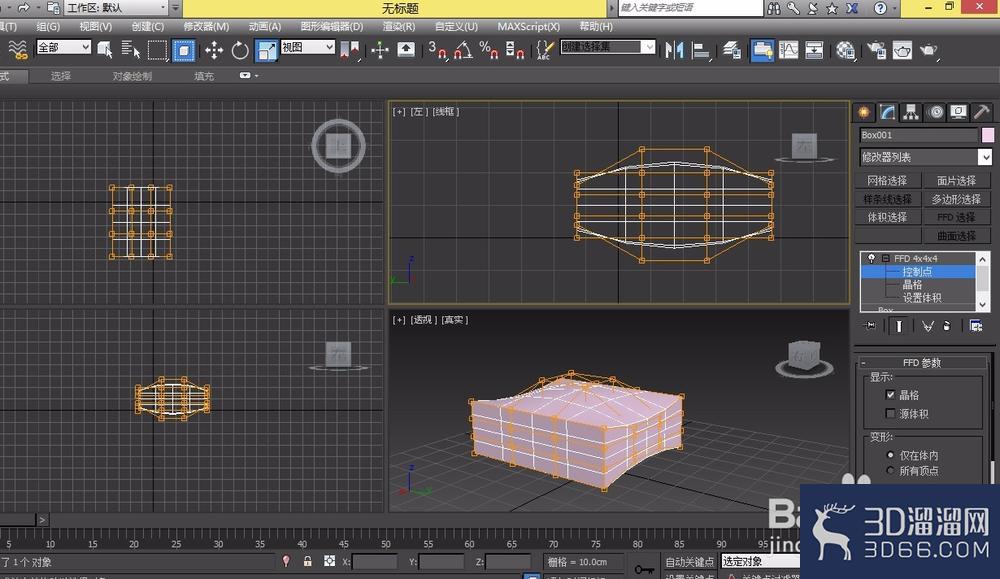Enable 晶格 display checkbox

pos(890,395)
